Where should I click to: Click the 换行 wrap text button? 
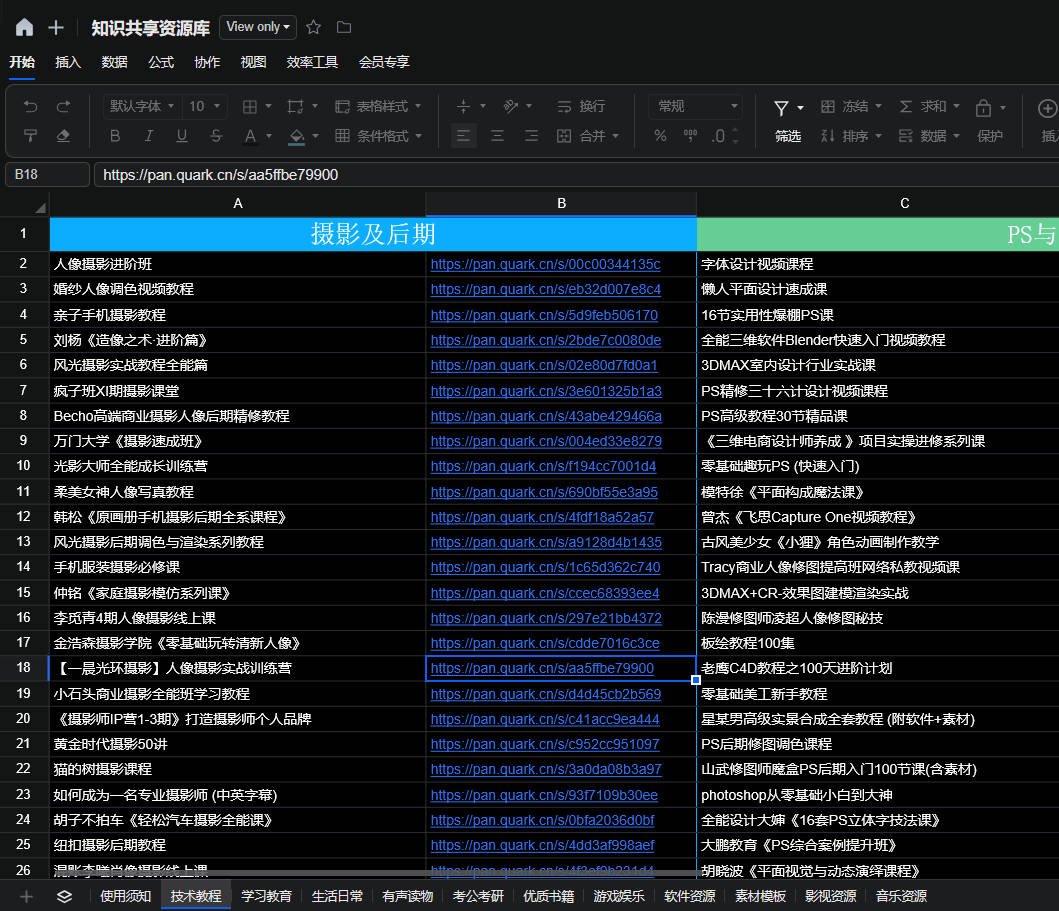tap(581, 107)
